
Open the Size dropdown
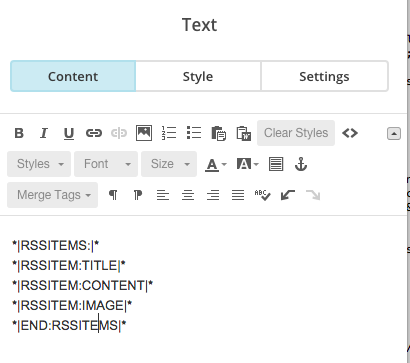[169, 164]
